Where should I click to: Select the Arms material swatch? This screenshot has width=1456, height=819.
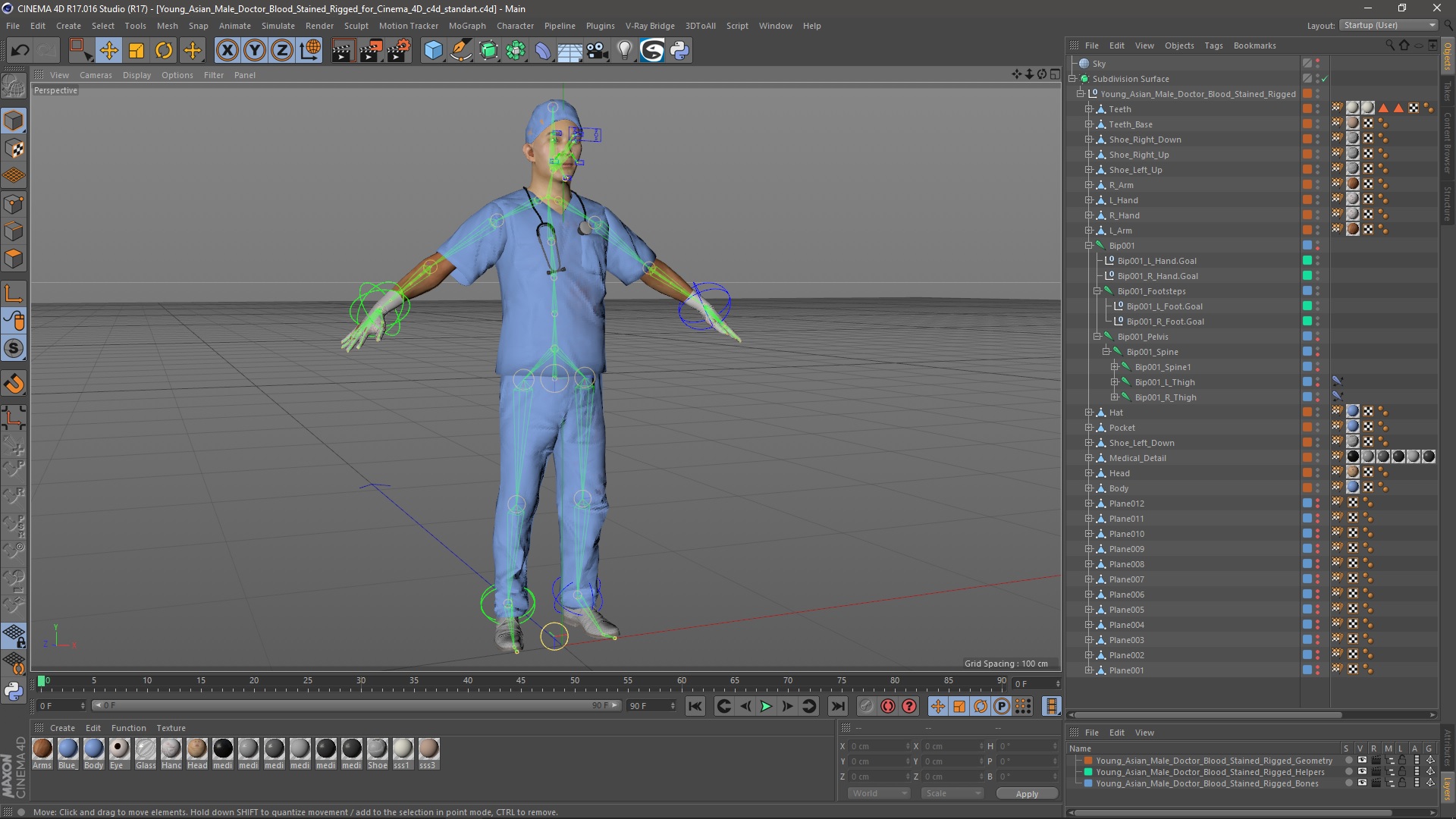tap(42, 749)
